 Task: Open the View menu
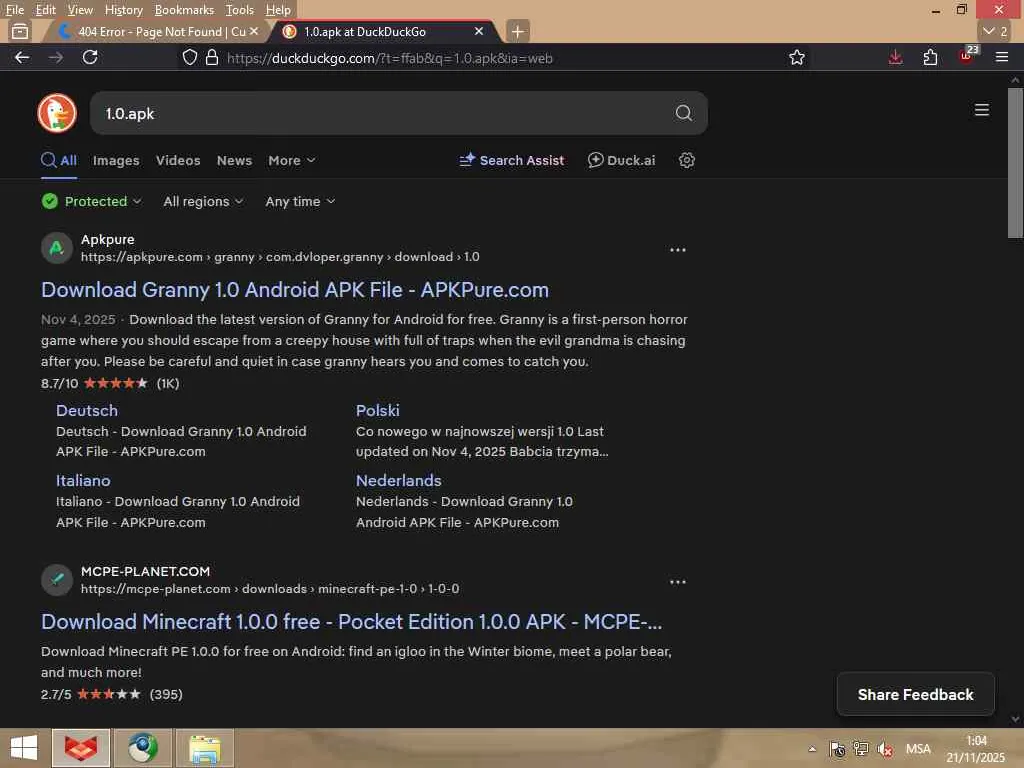[x=80, y=10]
